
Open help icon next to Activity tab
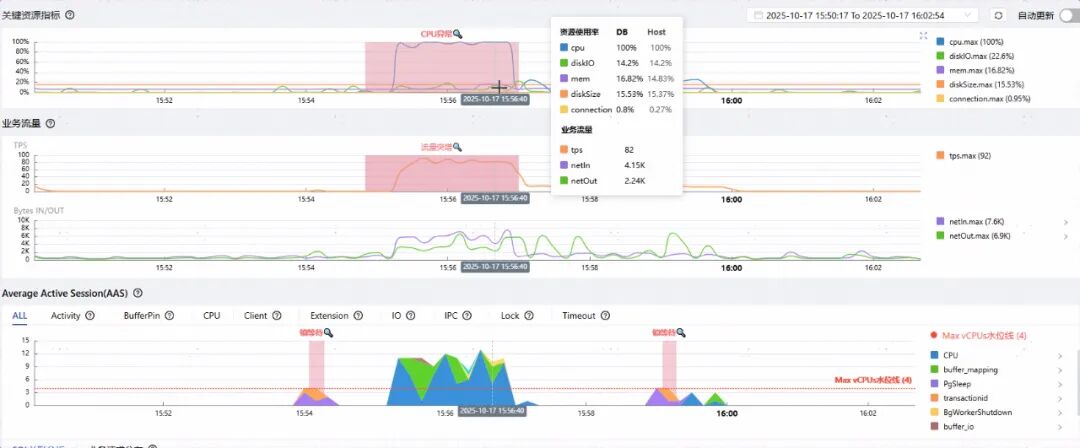(x=90, y=316)
